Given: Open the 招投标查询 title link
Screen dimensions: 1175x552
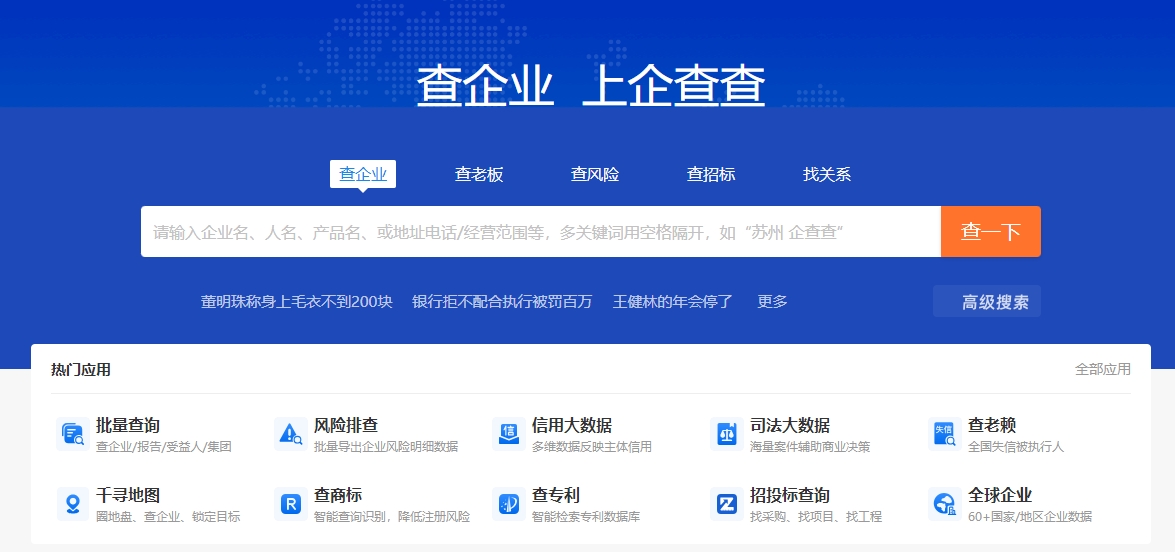Looking at the screenshot, I should tap(790, 496).
